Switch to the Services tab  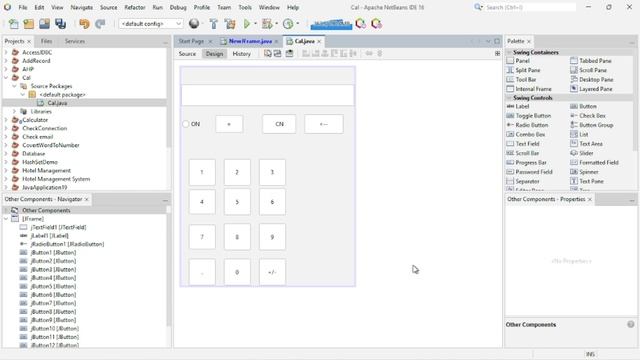pyautogui.click(x=75, y=41)
